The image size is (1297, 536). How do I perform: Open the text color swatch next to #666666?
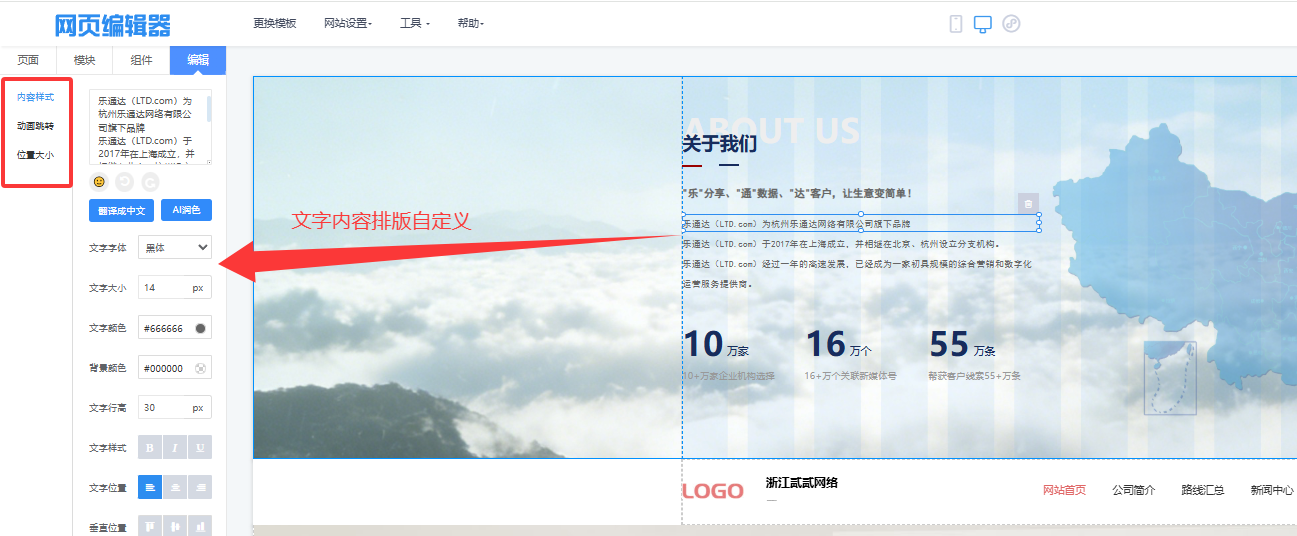click(200, 328)
